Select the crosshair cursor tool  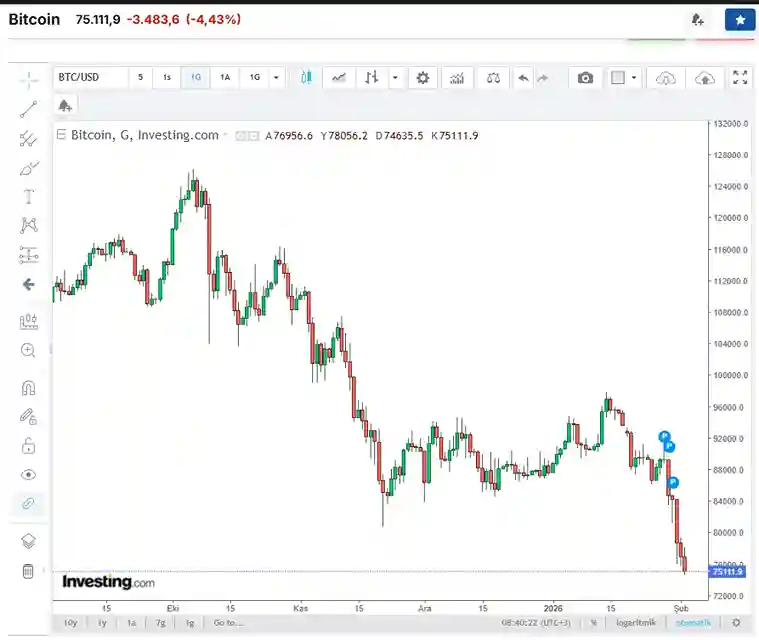[x=29, y=80]
